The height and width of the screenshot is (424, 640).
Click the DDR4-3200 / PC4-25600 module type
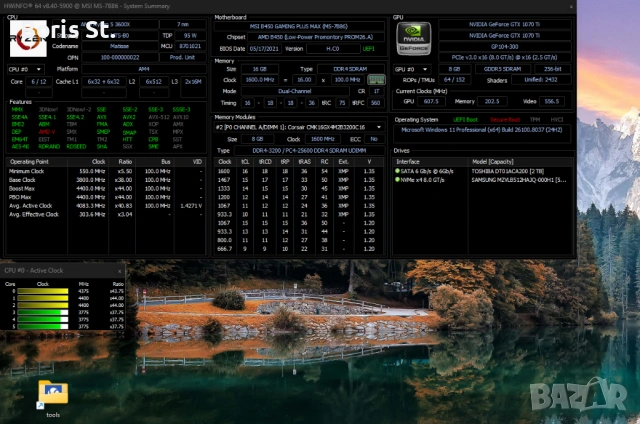click(309, 151)
